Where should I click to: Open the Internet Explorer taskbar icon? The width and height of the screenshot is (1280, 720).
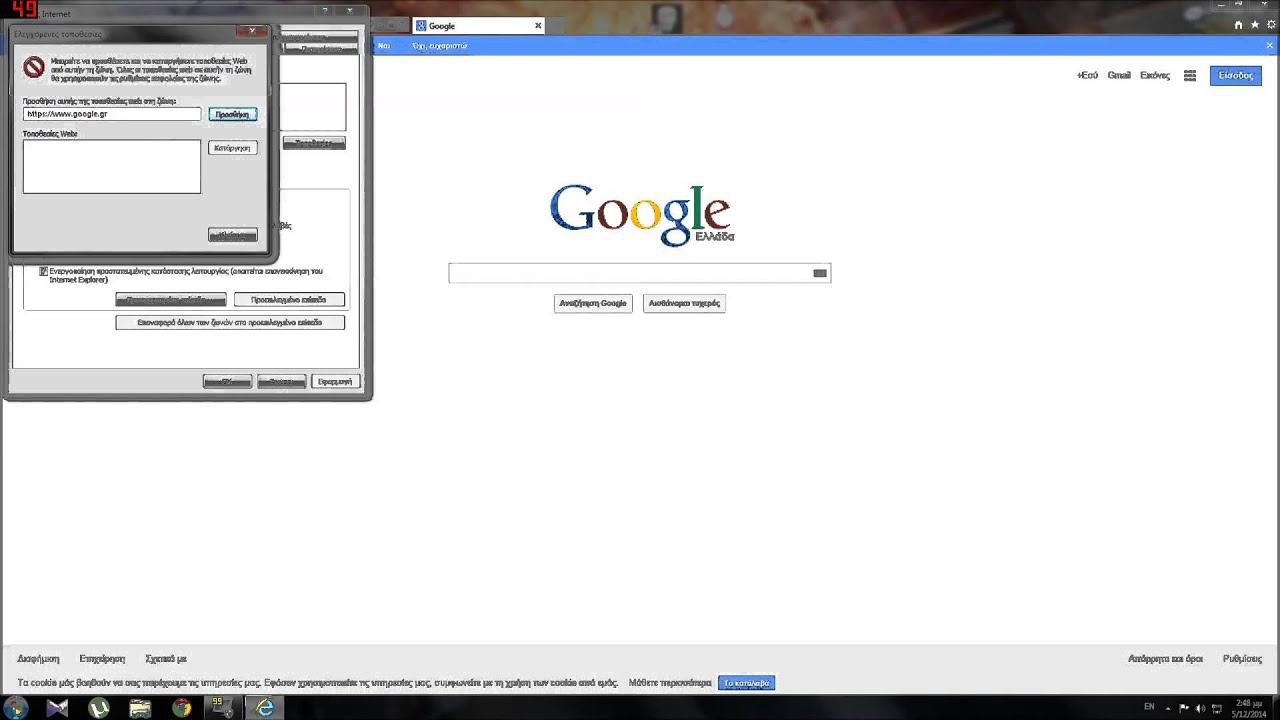pos(264,708)
